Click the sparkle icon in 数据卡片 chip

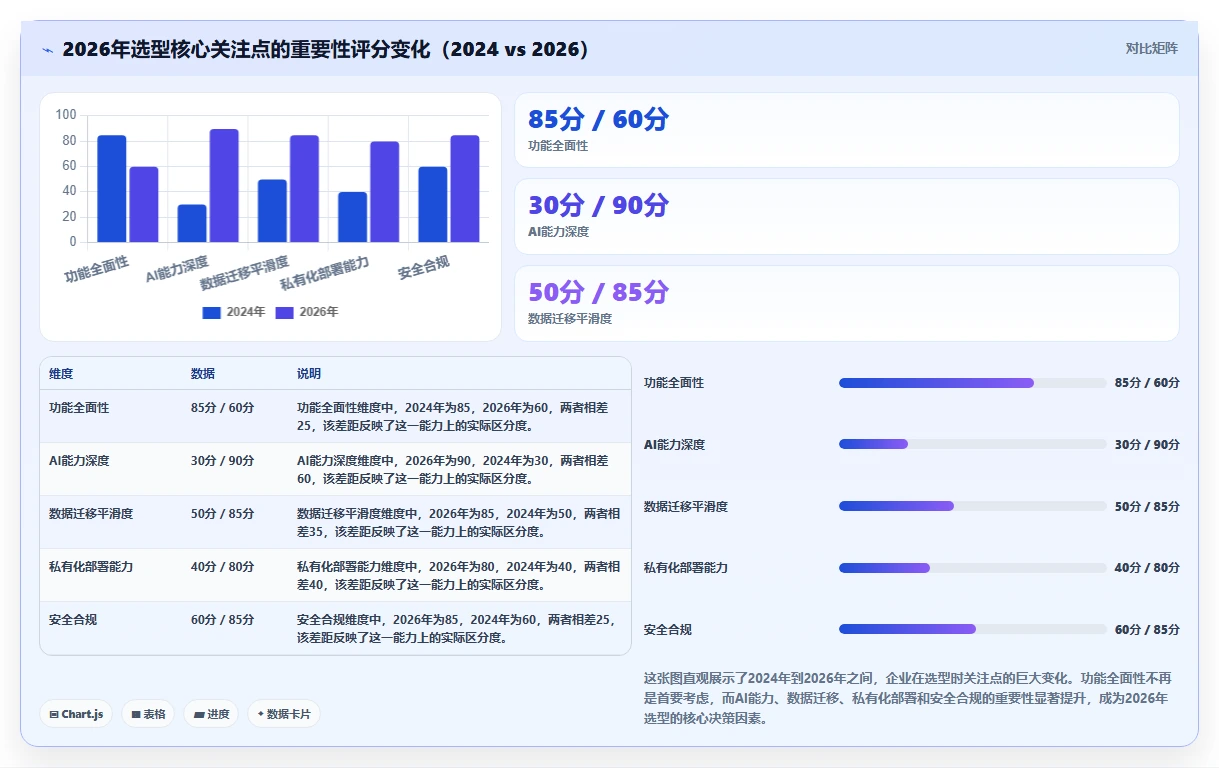261,714
